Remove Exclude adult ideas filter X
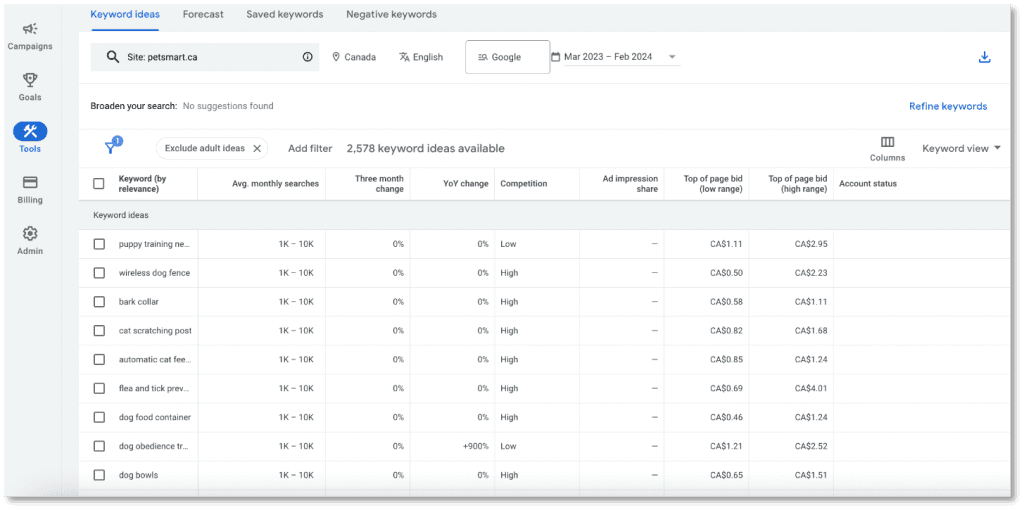 tap(257, 148)
